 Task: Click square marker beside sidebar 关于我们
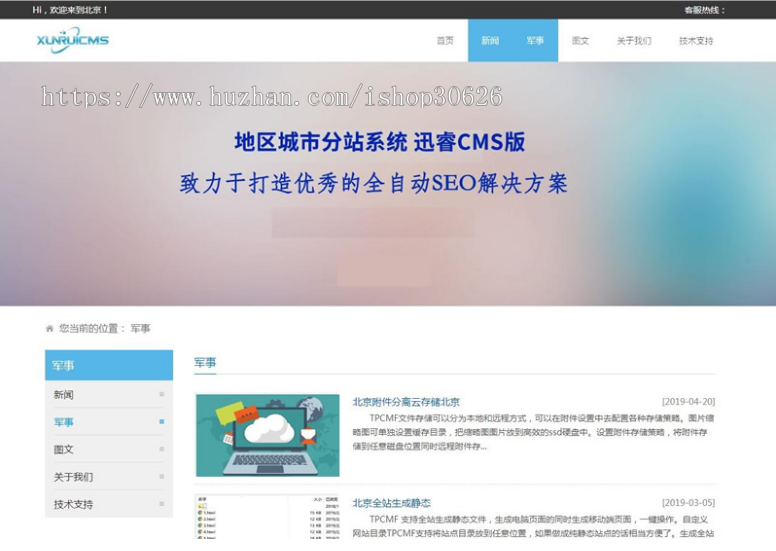coord(162,476)
